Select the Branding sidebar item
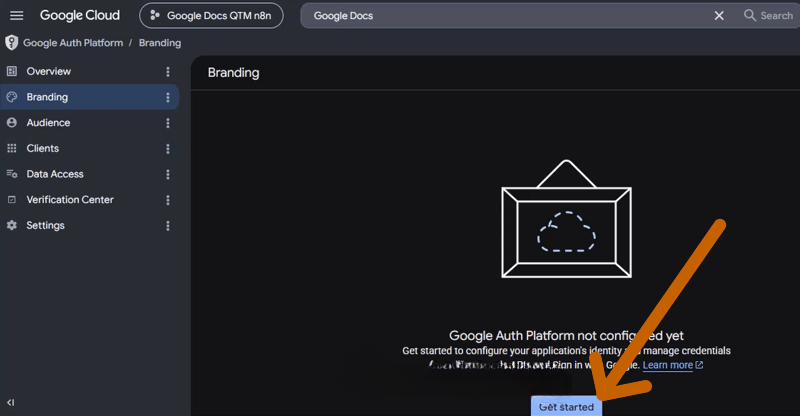Screen dimensions: 800x416 pos(89,97)
